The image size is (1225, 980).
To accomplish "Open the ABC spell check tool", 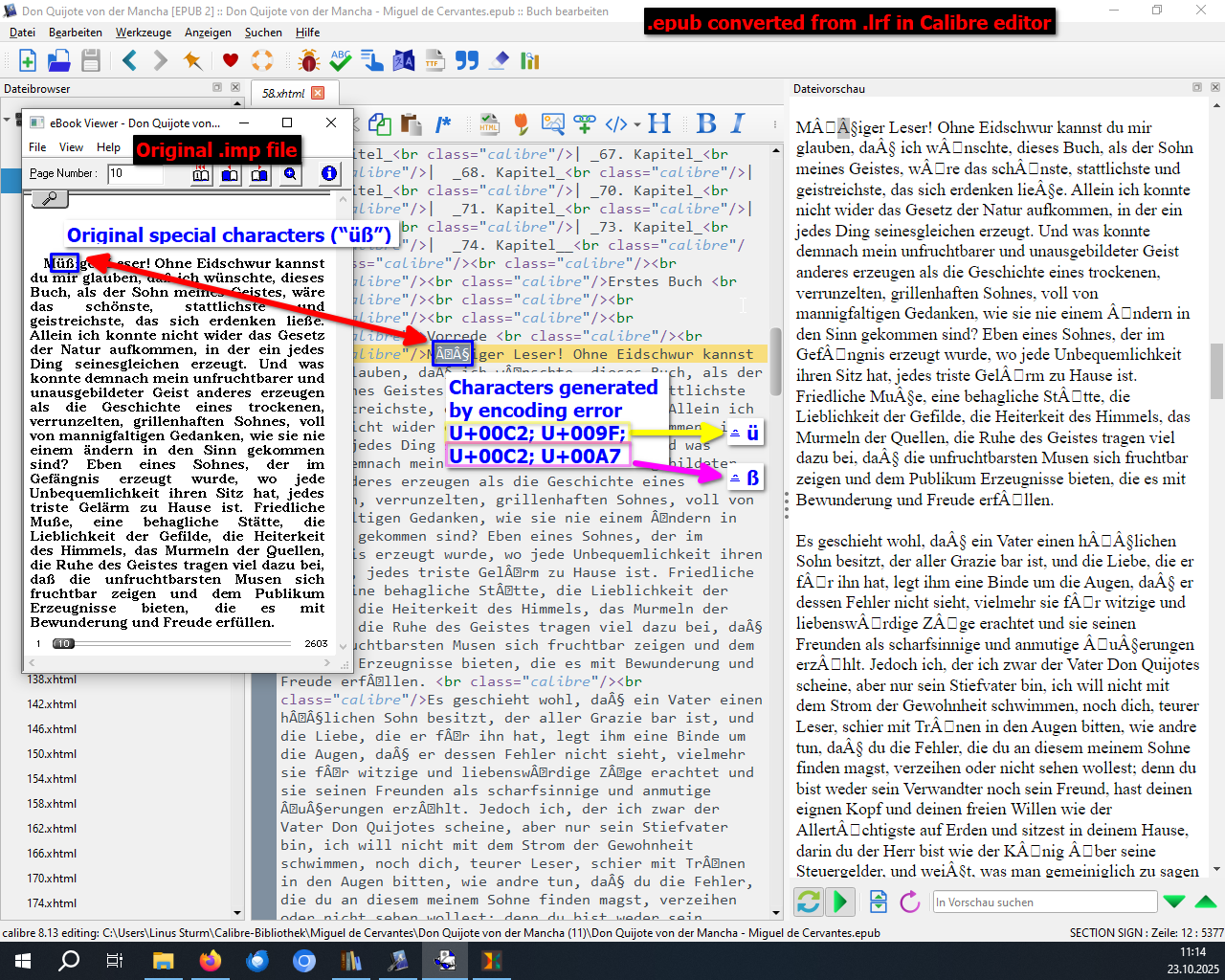I will pyautogui.click(x=341, y=61).
